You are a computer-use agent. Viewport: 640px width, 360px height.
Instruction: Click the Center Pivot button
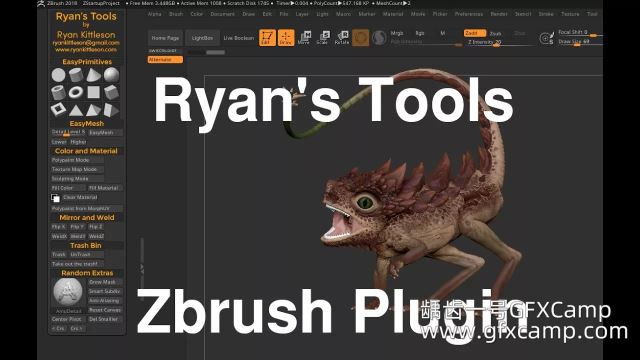click(x=68, y=319)
